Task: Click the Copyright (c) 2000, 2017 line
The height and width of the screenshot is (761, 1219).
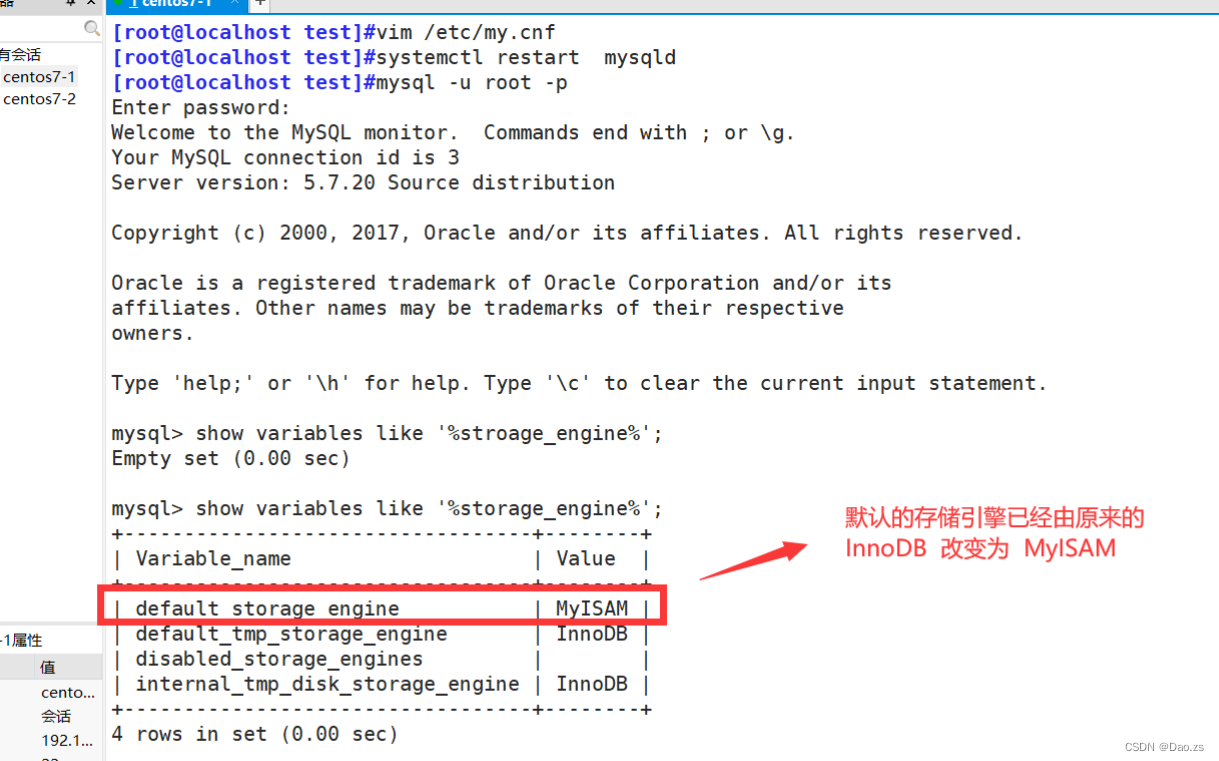Action: tap(567, 233)
